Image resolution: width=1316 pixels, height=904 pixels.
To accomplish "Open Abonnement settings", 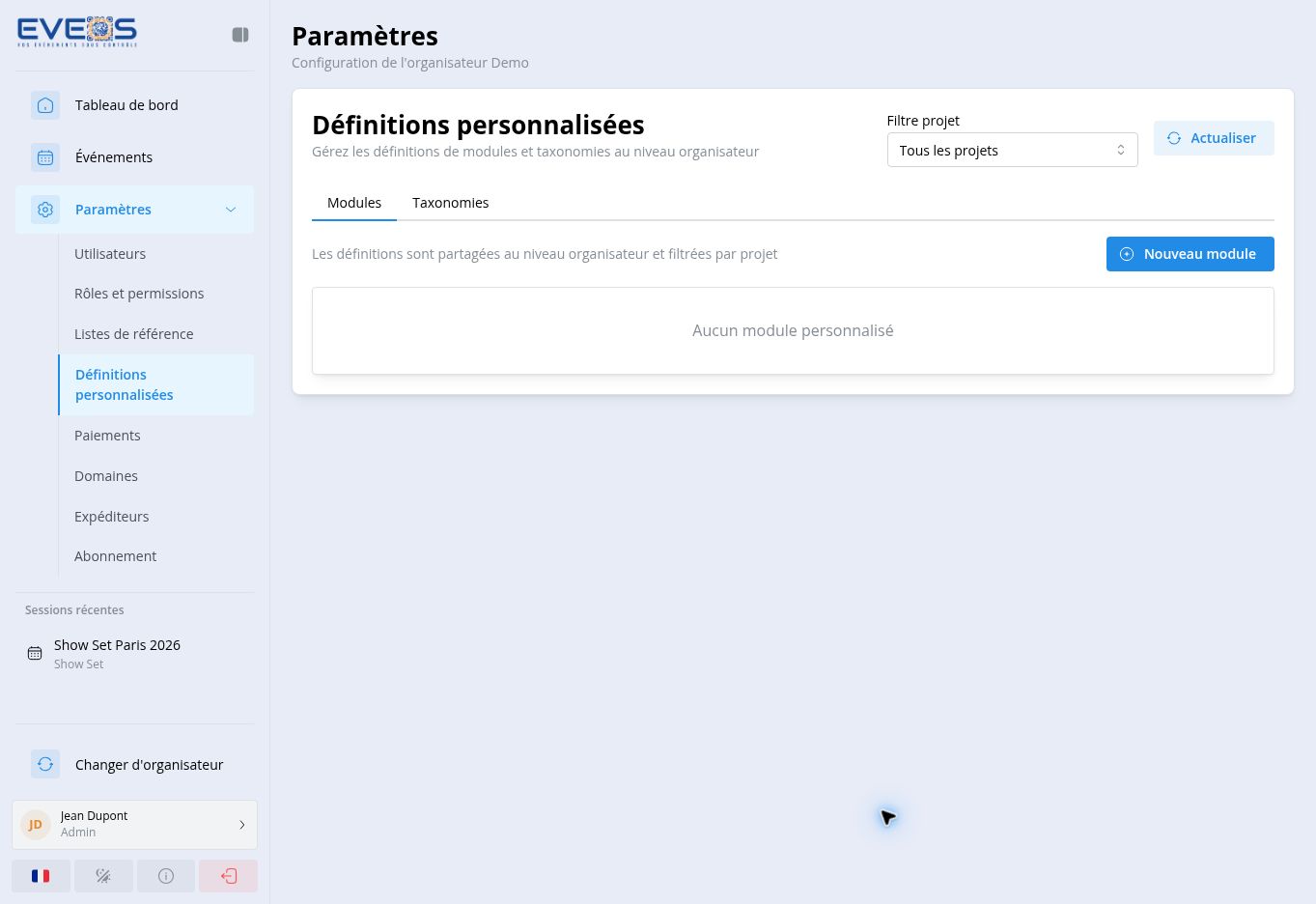I will pos(155,556).
